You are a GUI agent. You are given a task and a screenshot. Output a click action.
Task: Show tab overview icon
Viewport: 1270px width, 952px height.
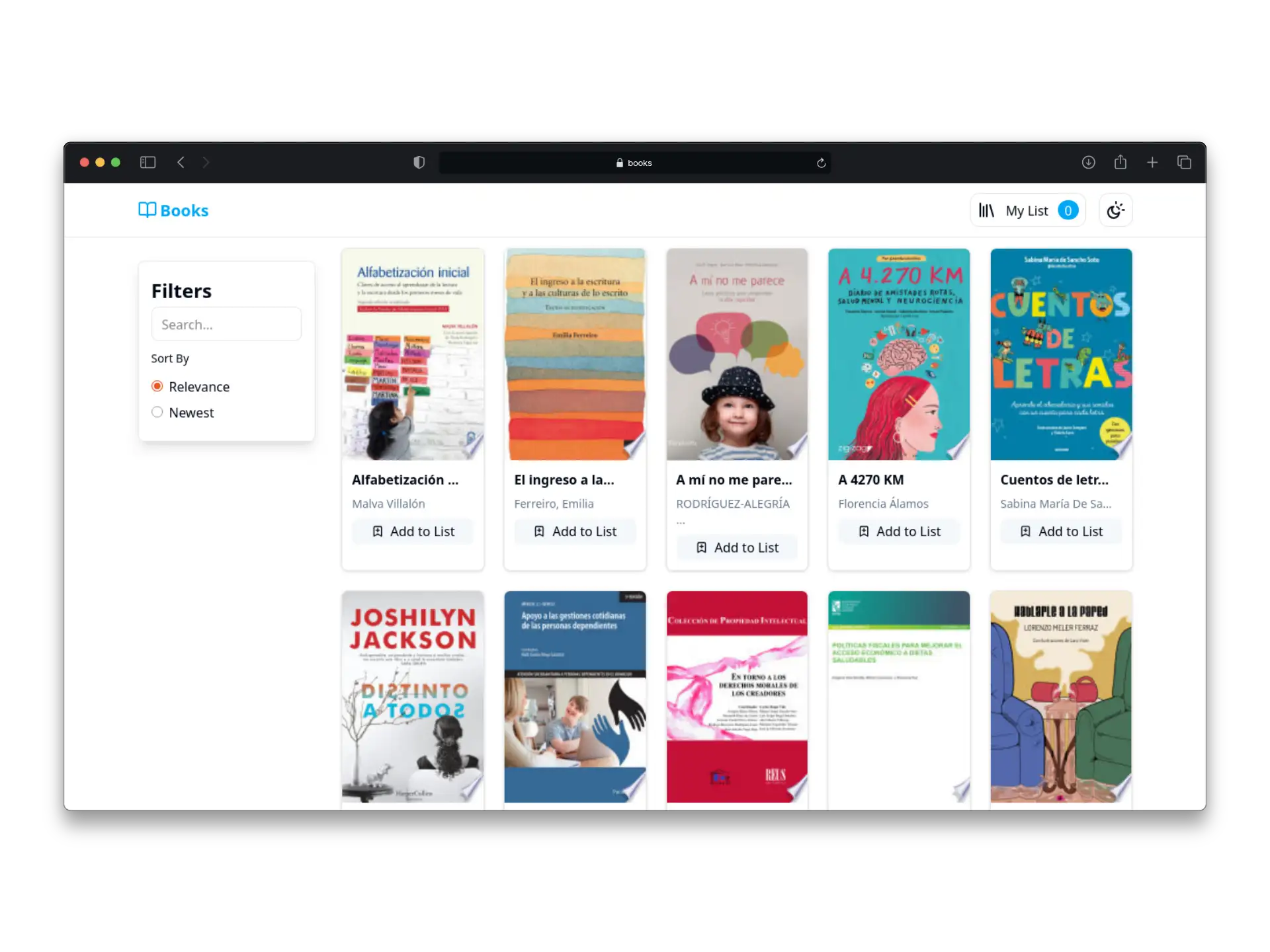click(1184, 163)
